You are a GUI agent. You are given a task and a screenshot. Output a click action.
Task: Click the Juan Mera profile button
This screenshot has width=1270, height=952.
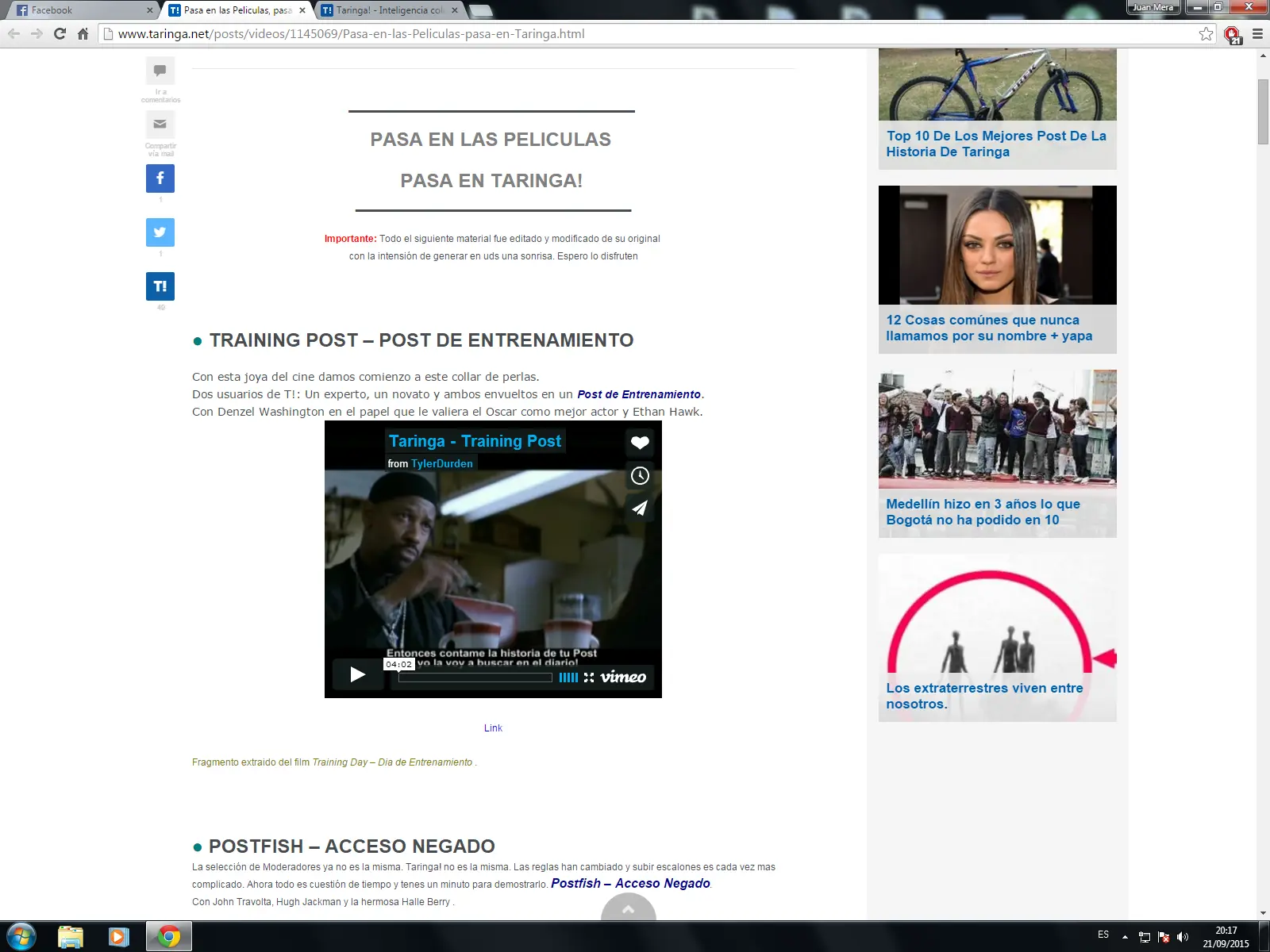pos(1153,7)
